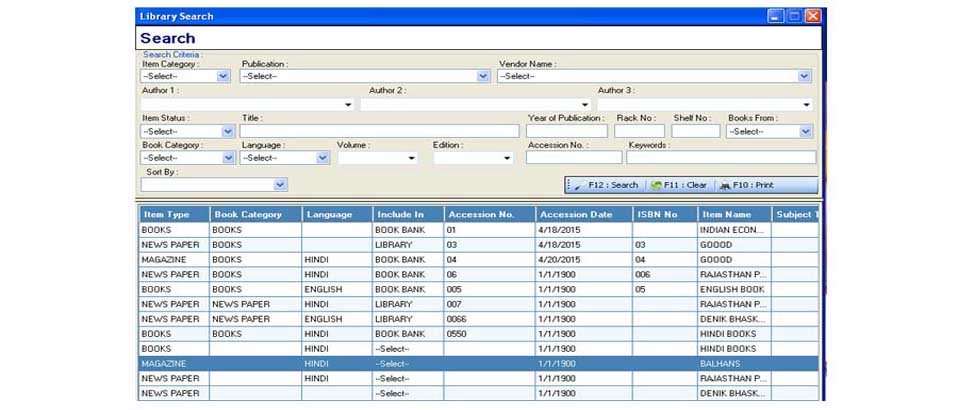
Task: Expand the Publication dropdown
Action: tap(483, 76)
